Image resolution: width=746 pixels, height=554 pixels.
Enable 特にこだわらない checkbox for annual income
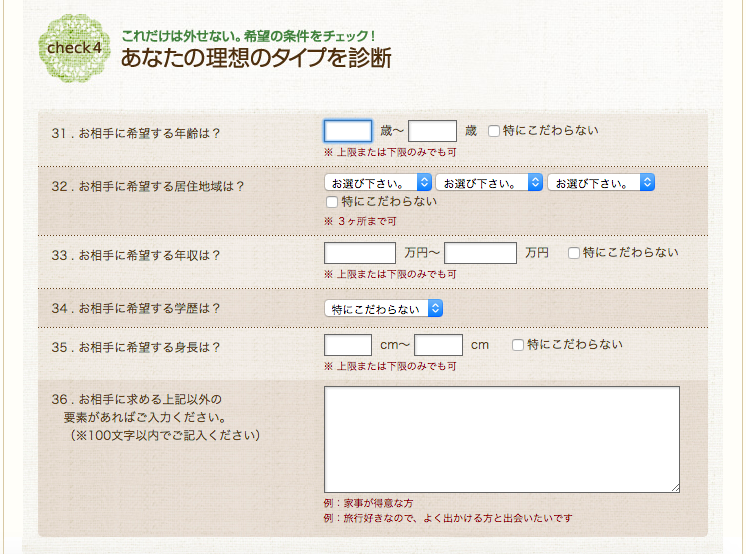click(574, 253)
